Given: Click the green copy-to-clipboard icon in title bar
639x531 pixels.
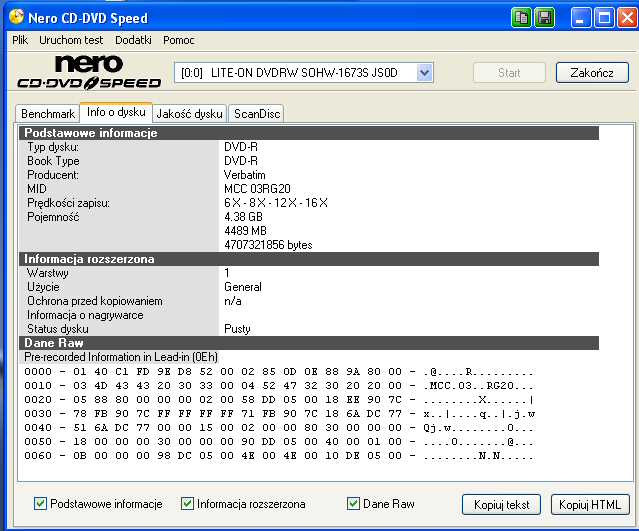Looking at the screenshot, I should (521, 18).
